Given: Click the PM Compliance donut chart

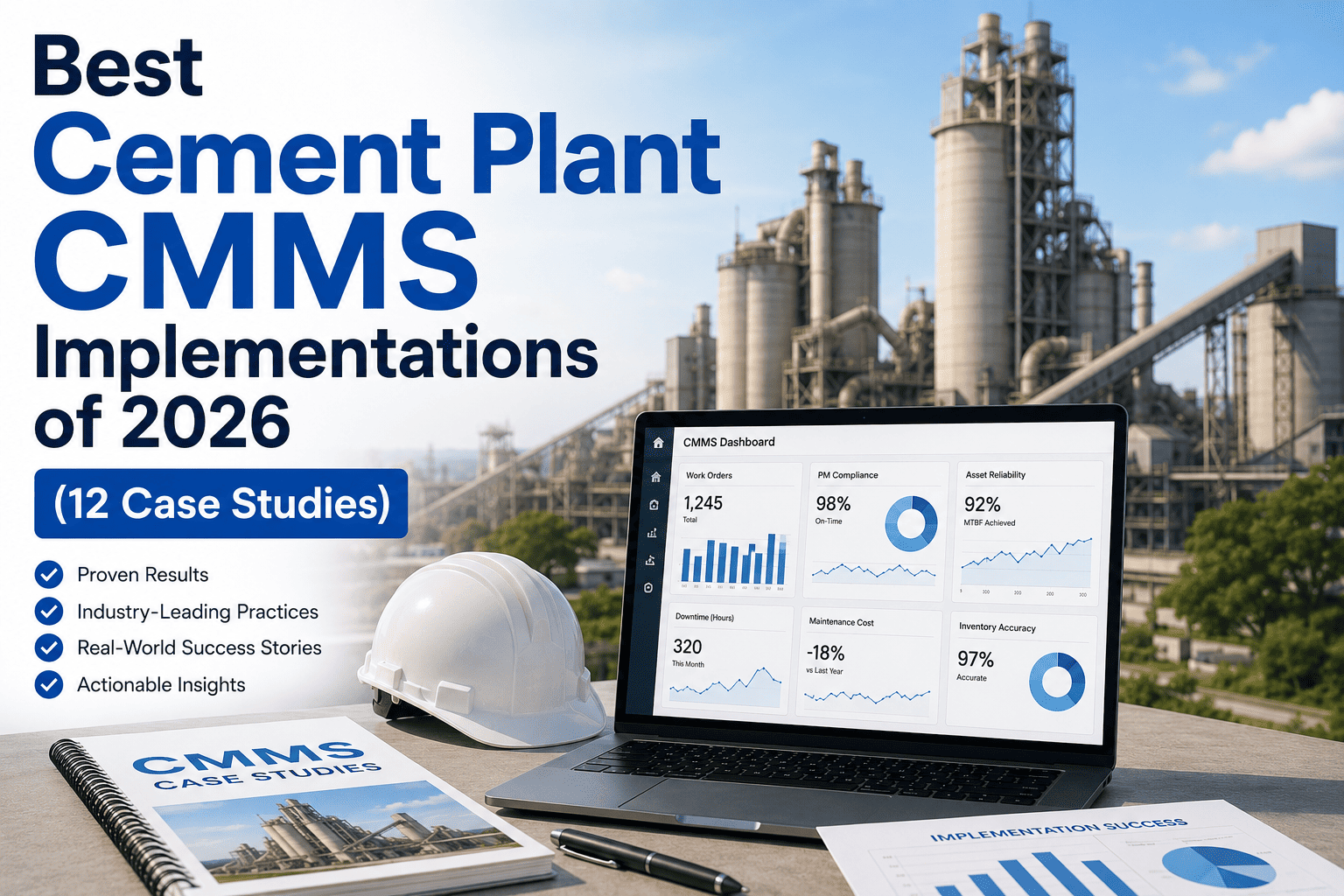Looking at the screenshot, I should click(911, 523).
